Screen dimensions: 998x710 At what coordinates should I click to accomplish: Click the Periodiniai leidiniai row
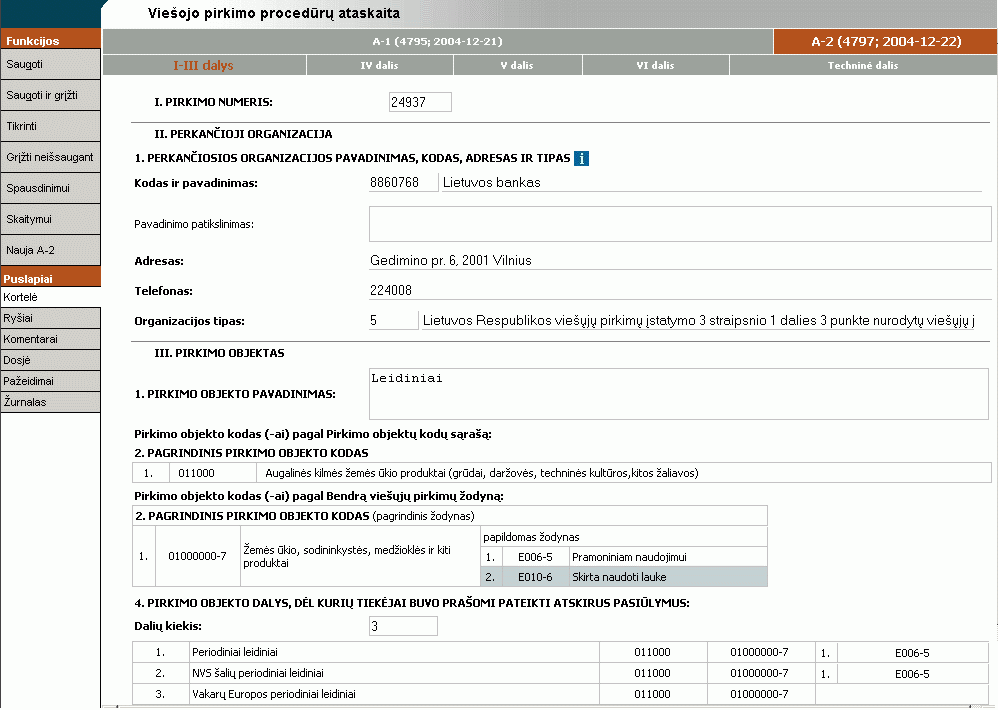pos(560,653)
